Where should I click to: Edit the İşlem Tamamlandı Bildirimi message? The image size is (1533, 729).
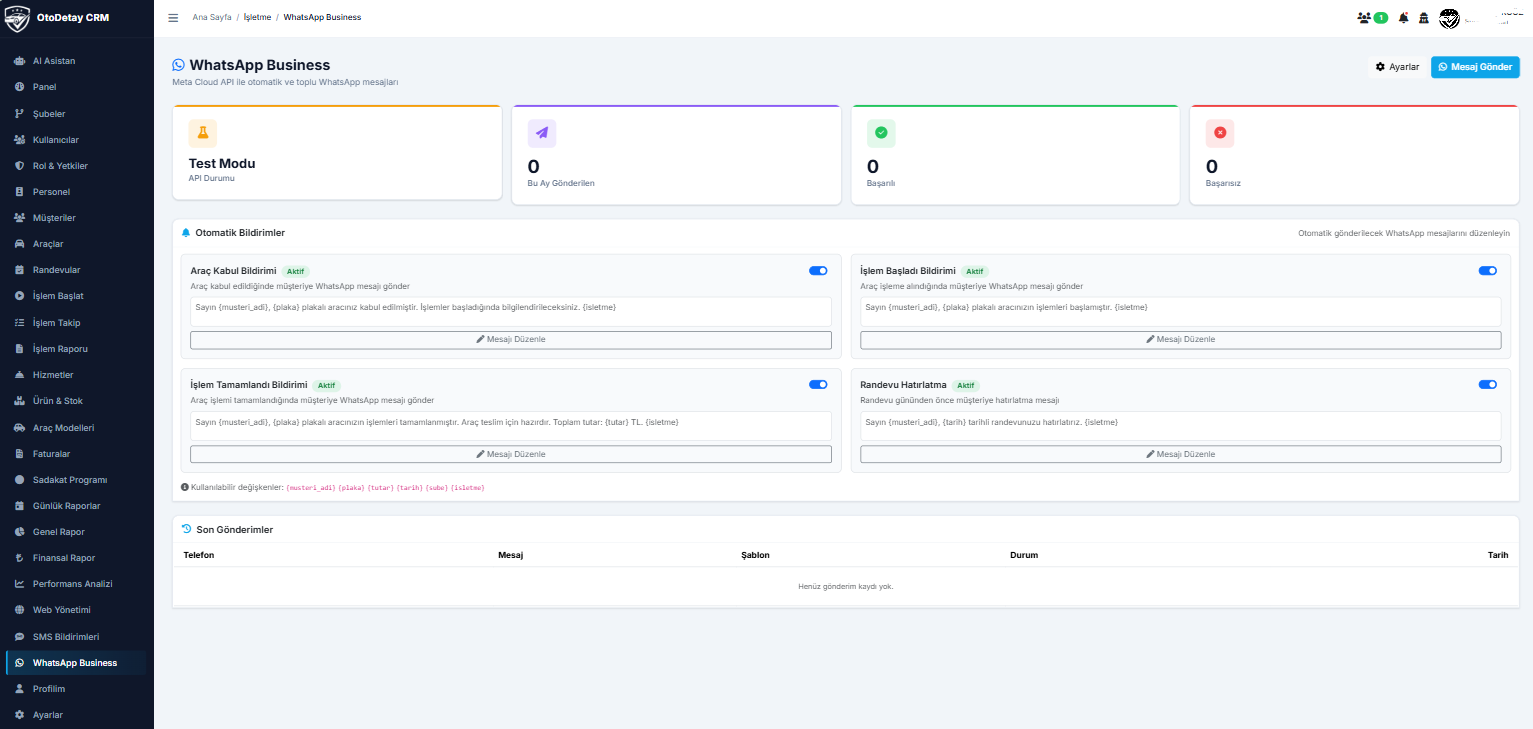point(511,454)
